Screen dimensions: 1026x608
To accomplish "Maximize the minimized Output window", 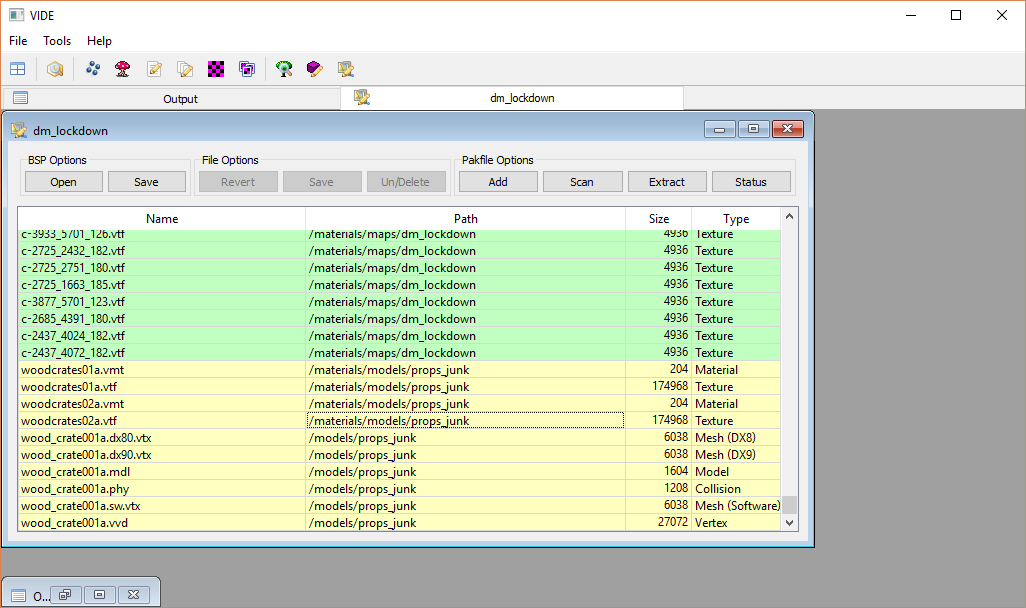I will 99,595.
